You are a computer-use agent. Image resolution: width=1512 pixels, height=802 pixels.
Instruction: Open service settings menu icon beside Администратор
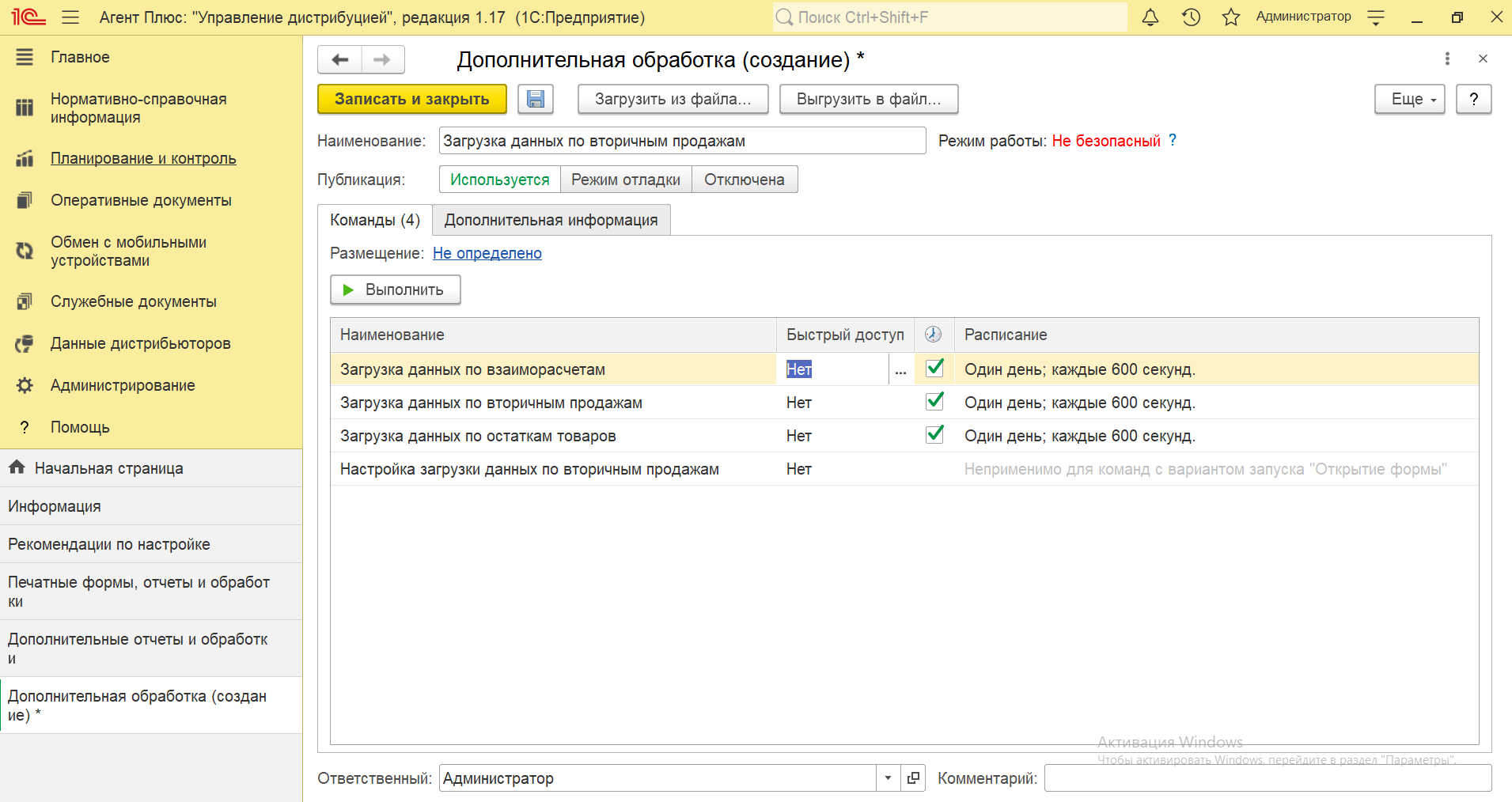pos(1376,17)
